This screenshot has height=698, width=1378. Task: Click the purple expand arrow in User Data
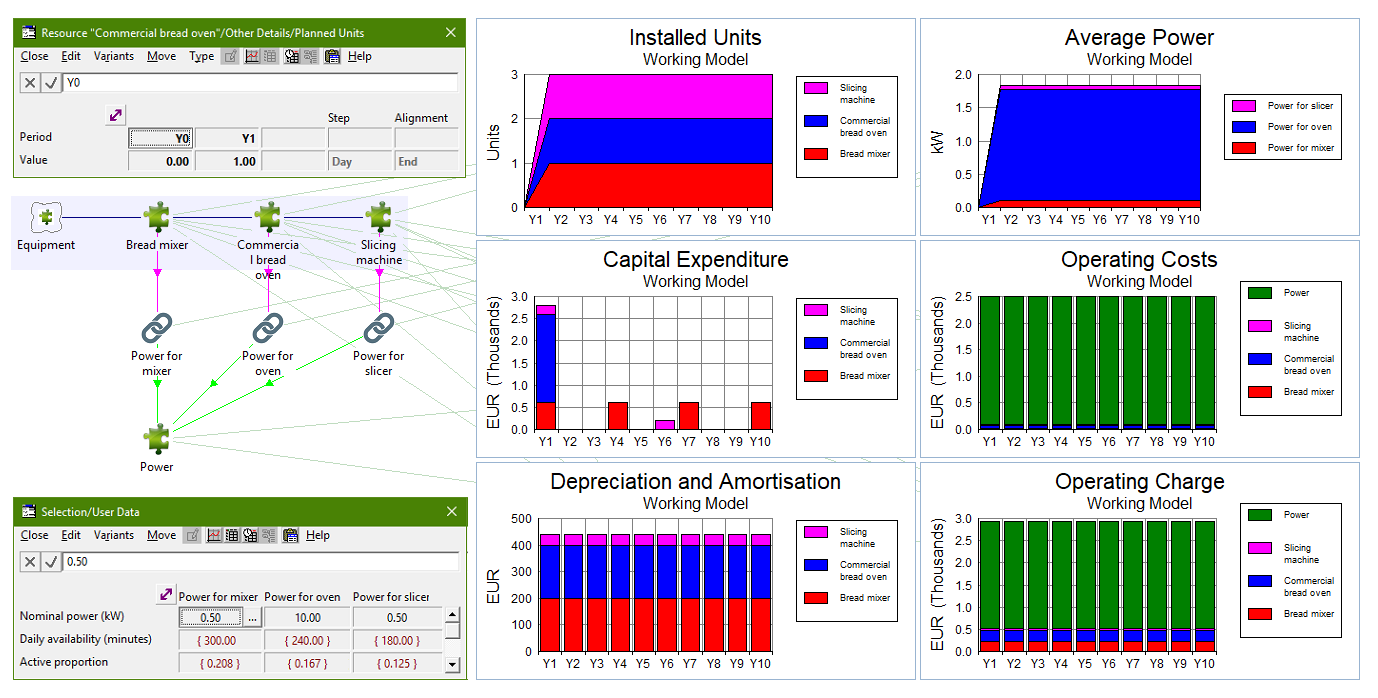166,595
